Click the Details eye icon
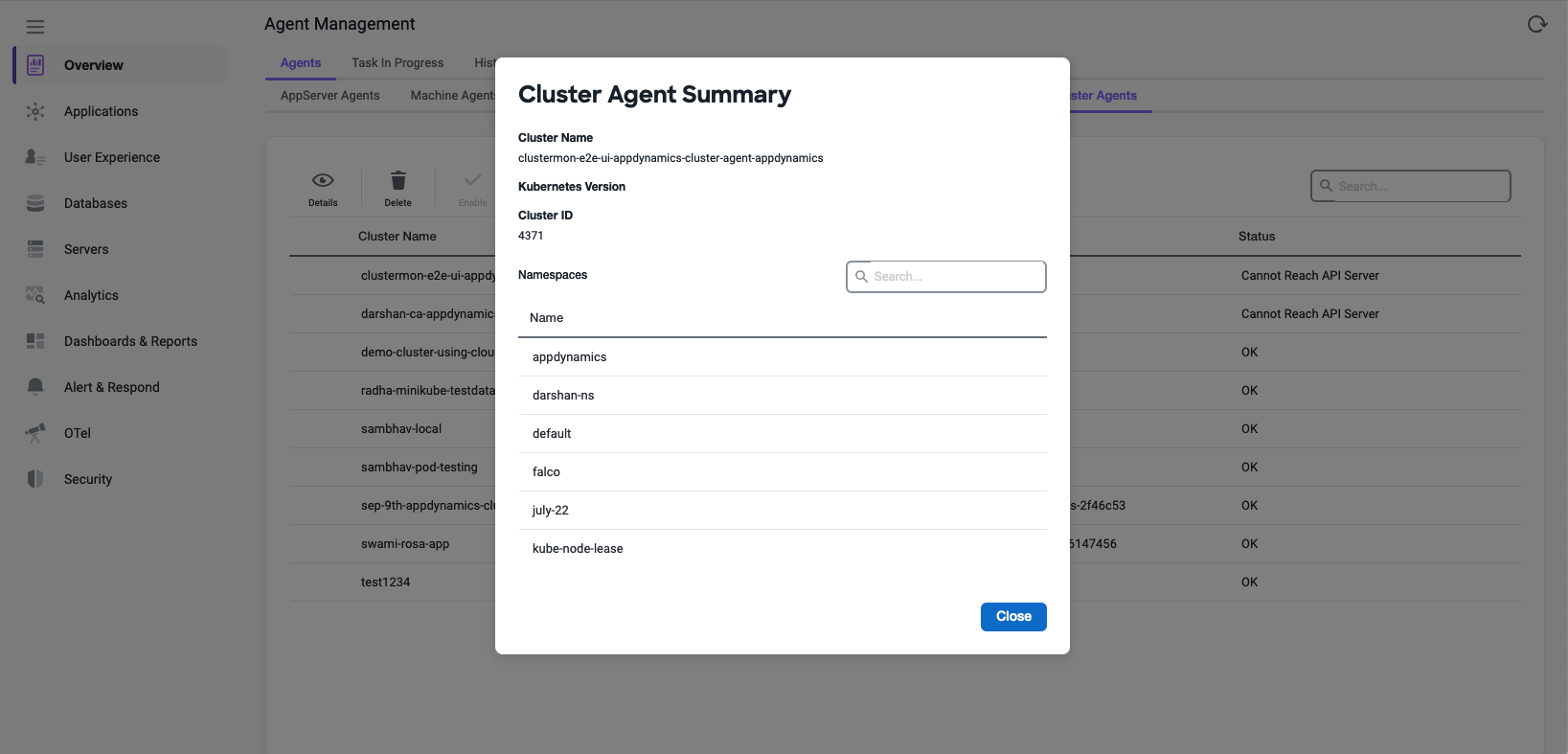Screen dimensions: 1568x754 (x=323, y=180)
